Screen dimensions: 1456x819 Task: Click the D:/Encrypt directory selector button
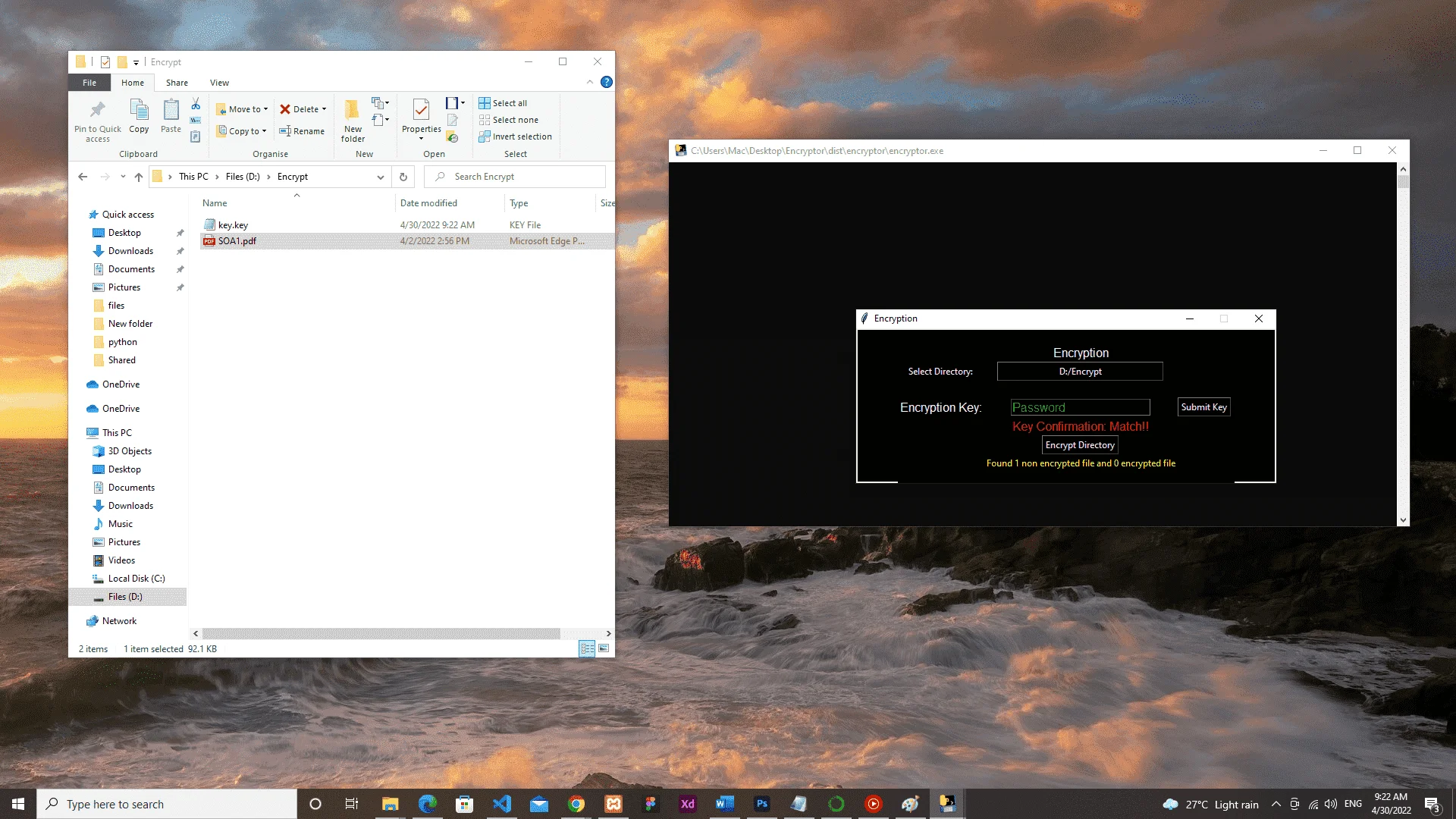(1080, 372)
